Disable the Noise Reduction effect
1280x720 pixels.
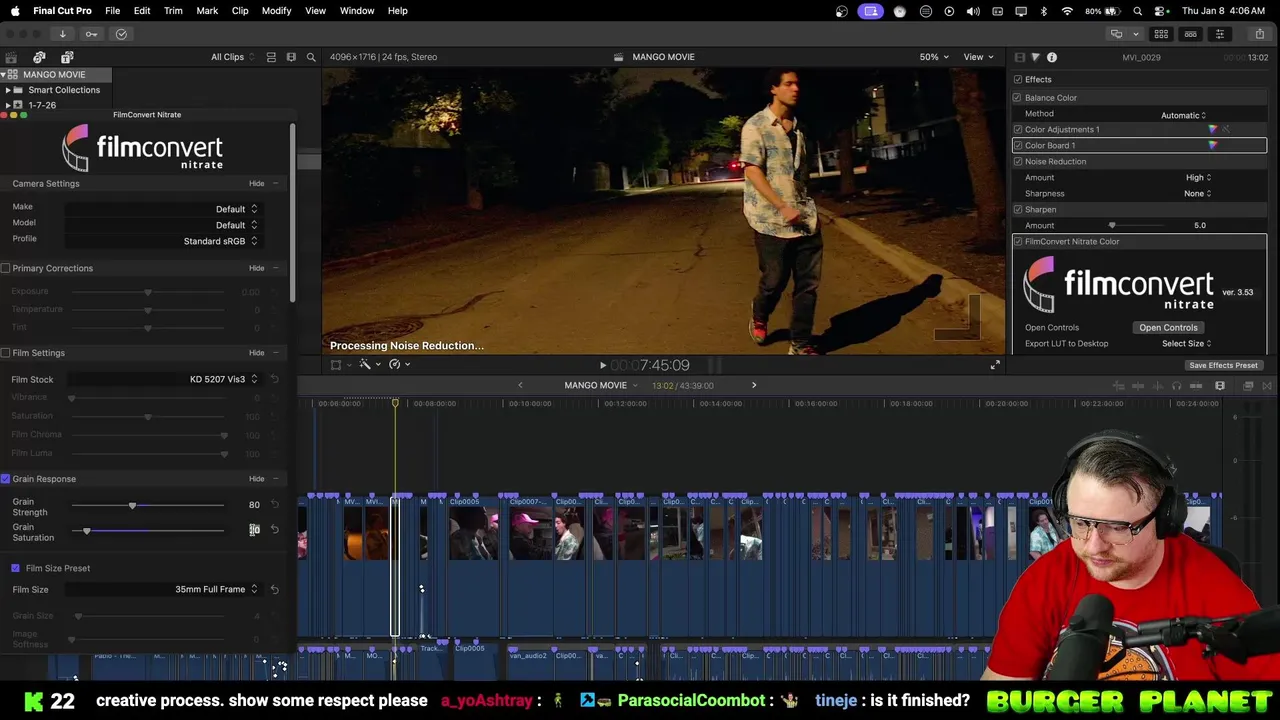1017,161
